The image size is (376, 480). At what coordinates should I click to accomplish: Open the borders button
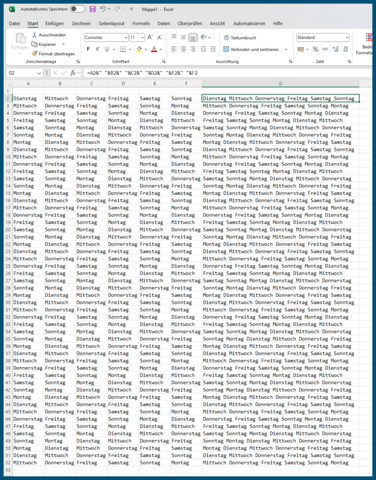pos(123,49)
